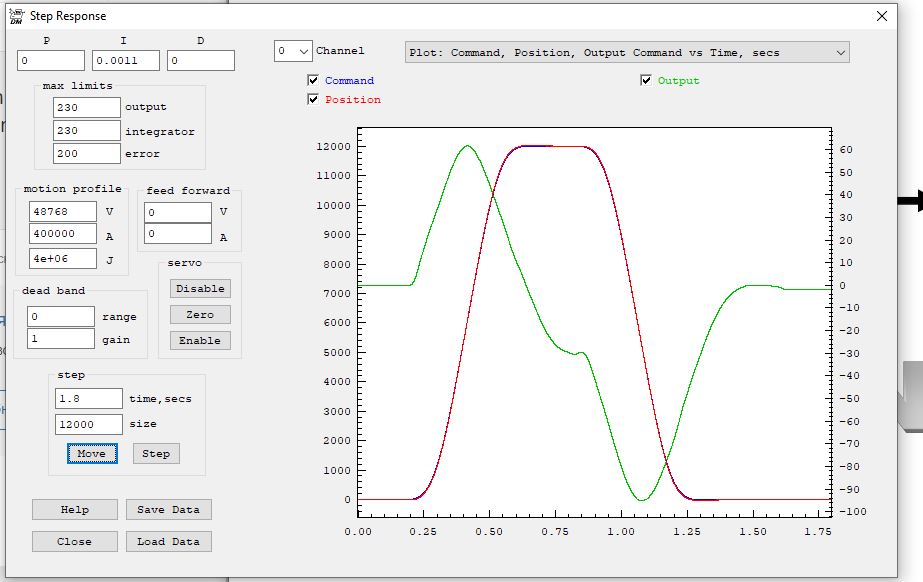Click Save Data button
The width and height of the screenshot is (923, 582).
(x=168, y=509)
